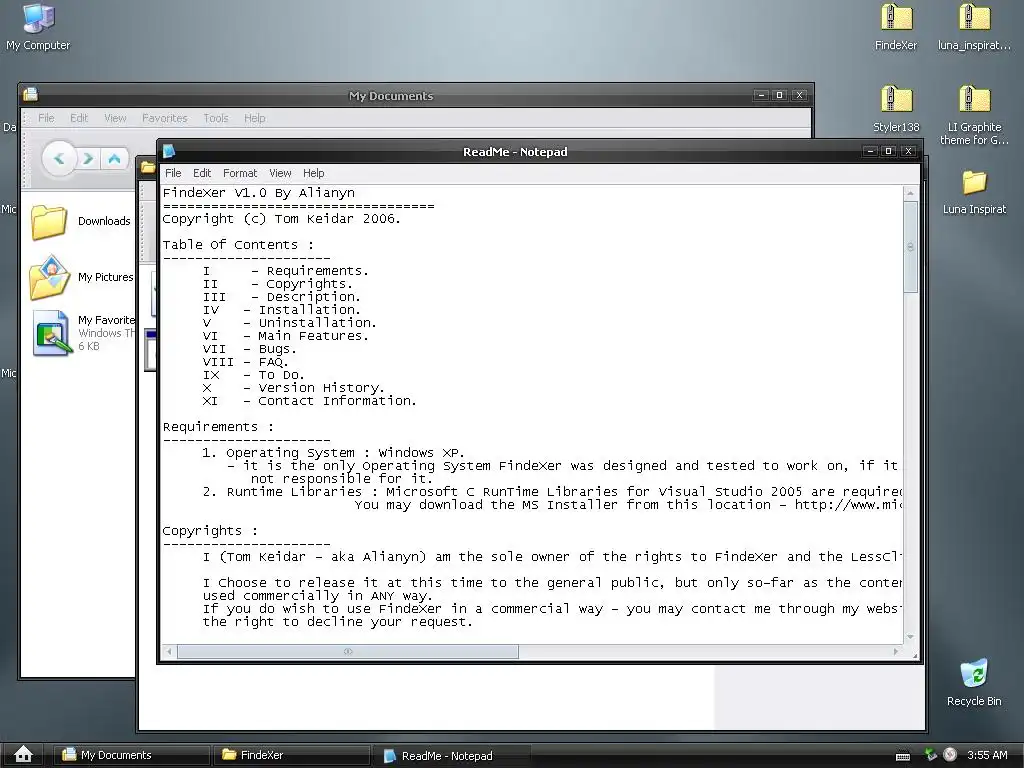Click the home Start button
The width and height of the screenshot is (1024, 768).
[24, 754]
